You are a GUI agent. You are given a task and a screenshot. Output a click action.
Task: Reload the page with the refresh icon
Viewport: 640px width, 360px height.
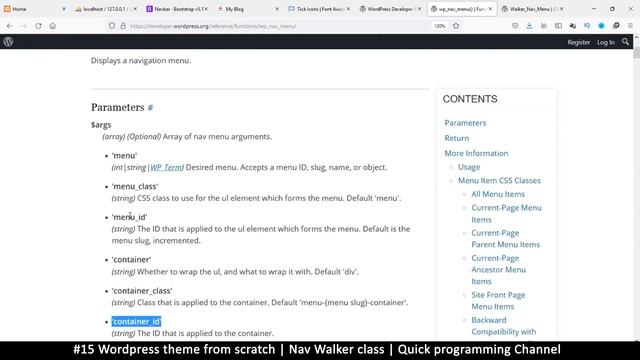pos(38,26)
